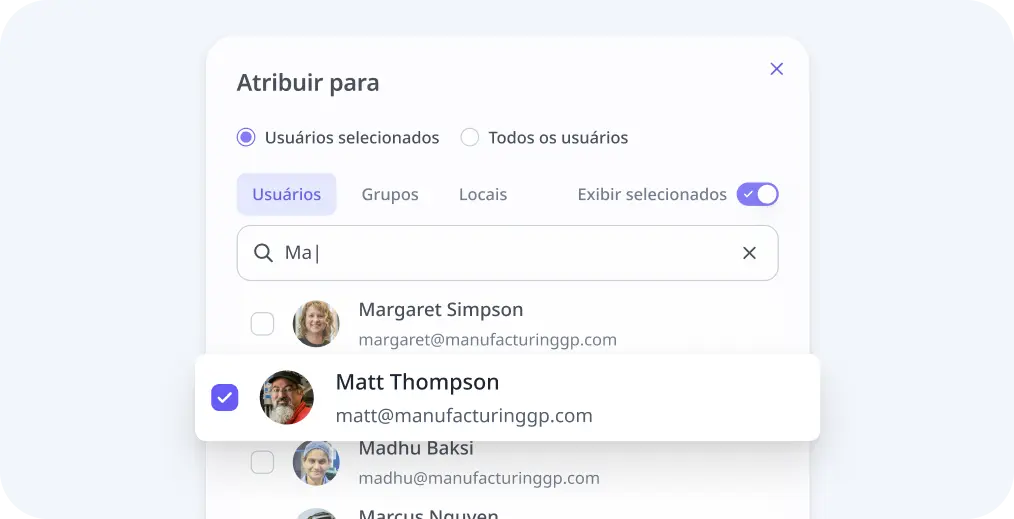
Task: Choose the Todos os usuários radio option
Action: 470,138
